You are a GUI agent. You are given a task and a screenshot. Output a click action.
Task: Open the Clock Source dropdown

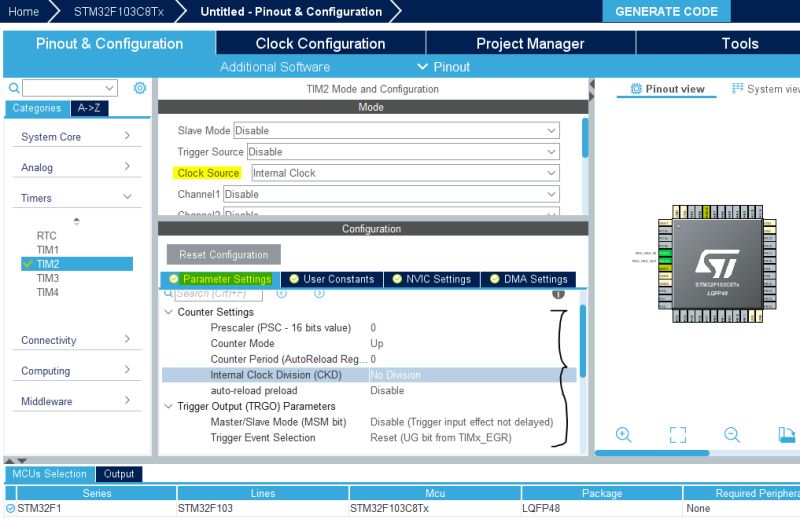[x=405, y=174]
